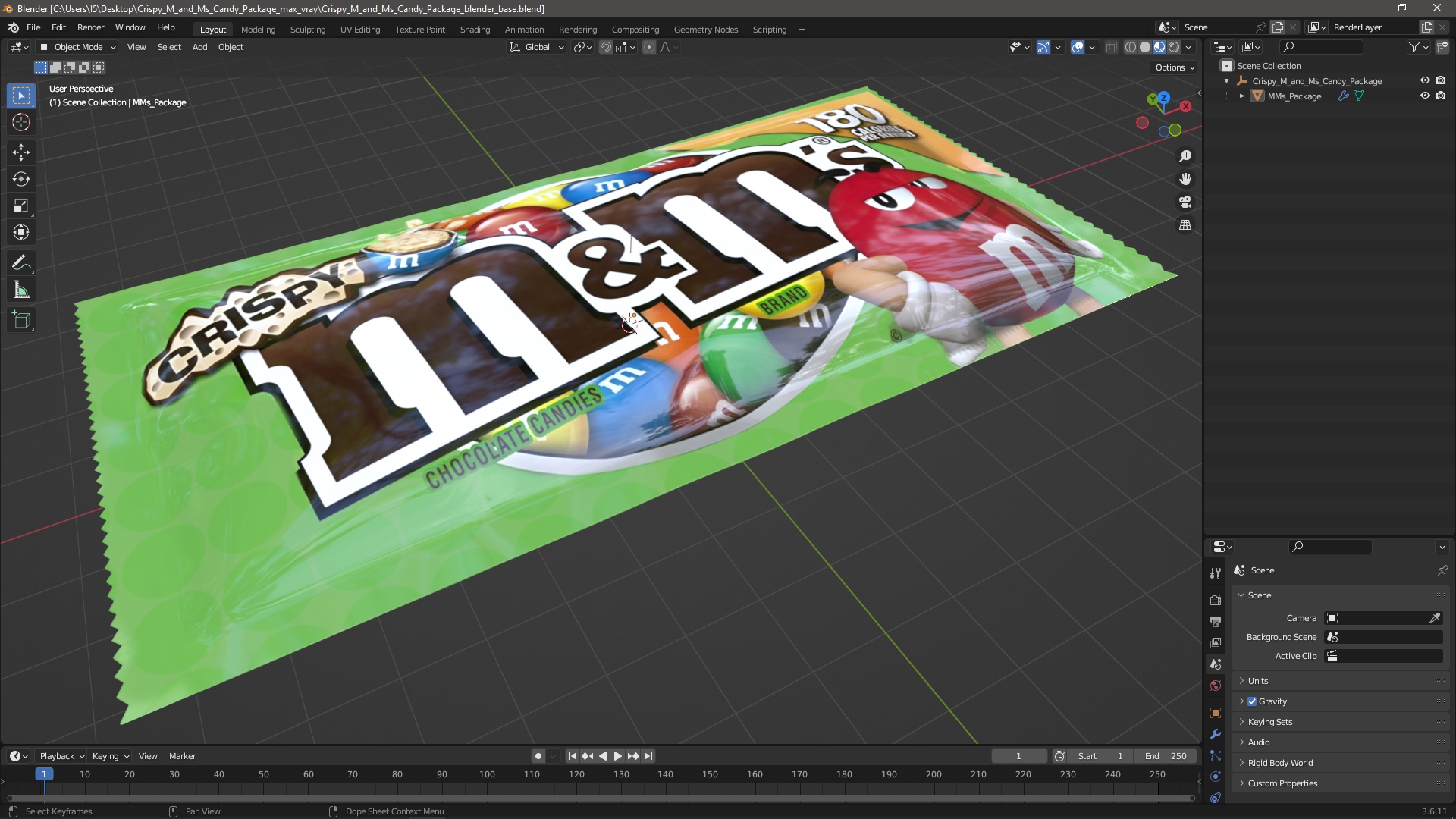
Task: Toggle visibility of Crispy_M_and_Ms_Candy_Package collection
Action: point(1425,80)
